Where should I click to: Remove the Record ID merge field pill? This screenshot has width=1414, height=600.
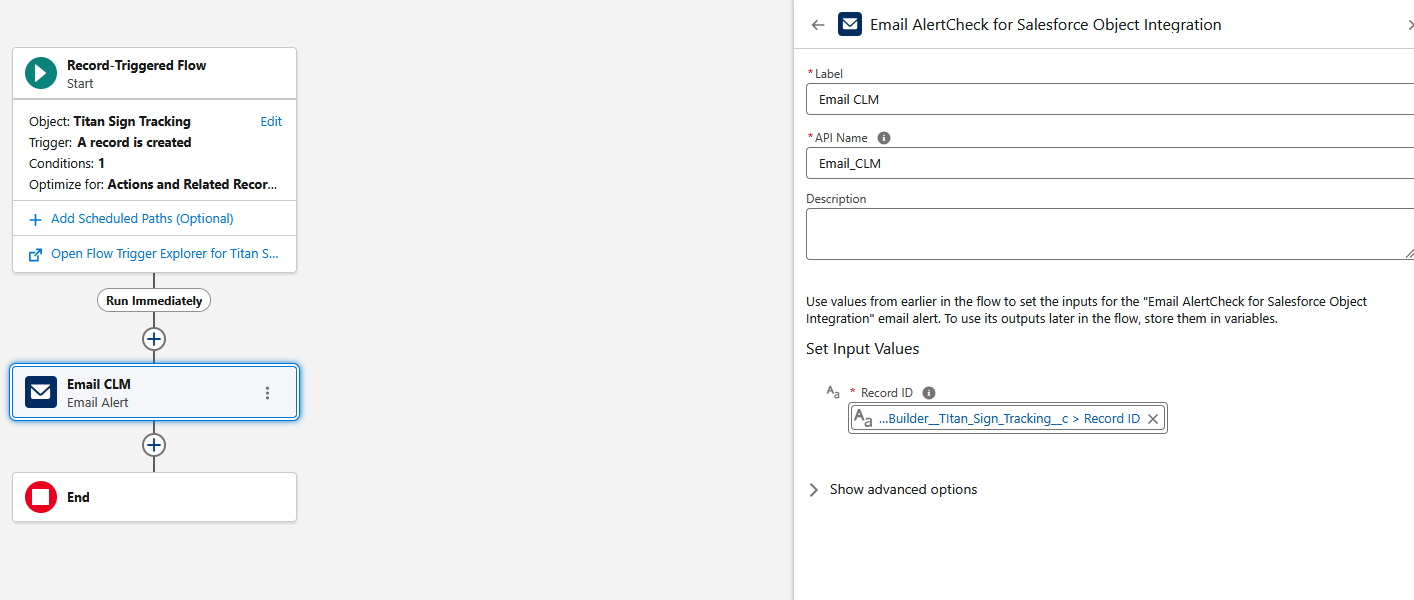pos(1152,418)
